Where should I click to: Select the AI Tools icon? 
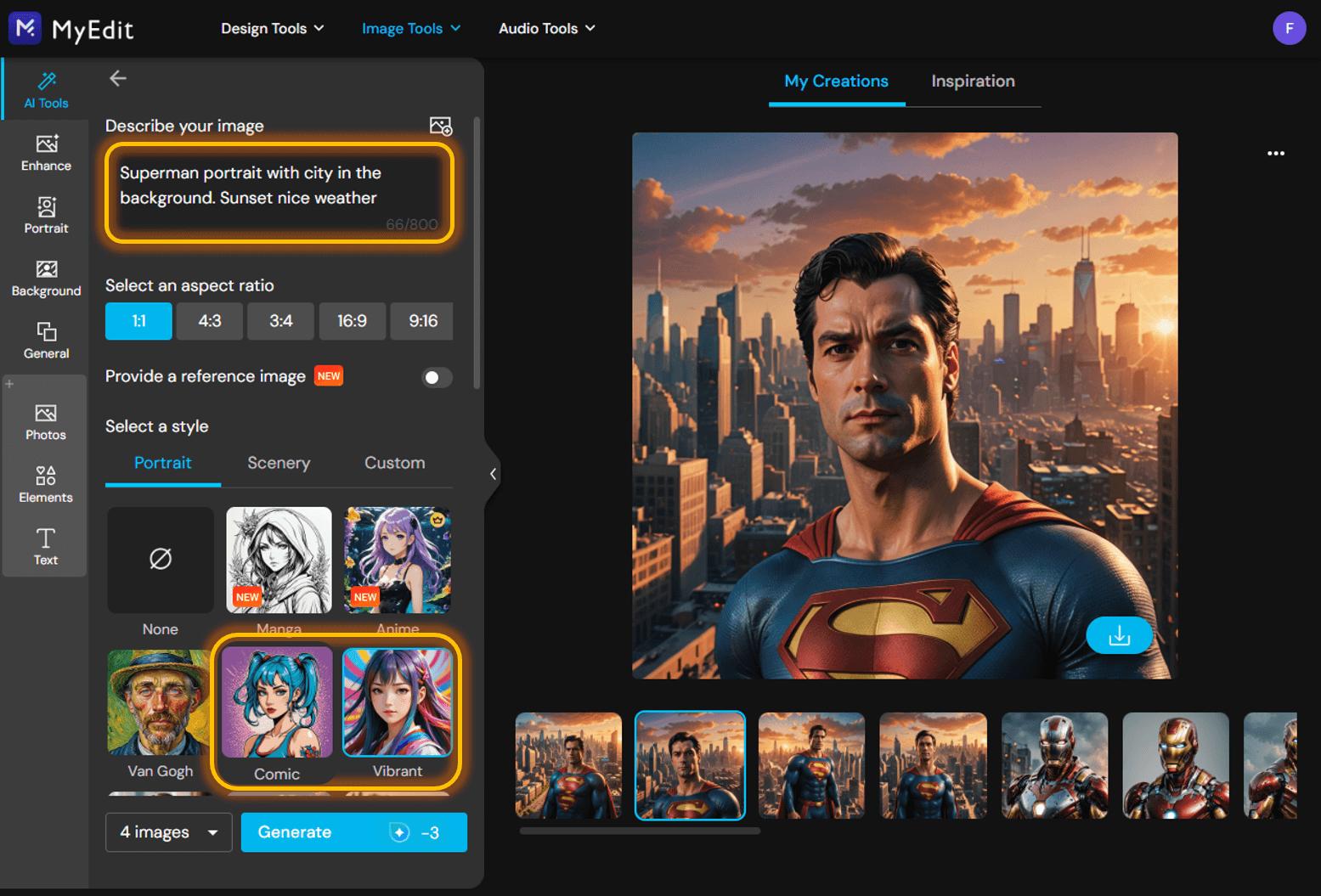click(45, 89)
